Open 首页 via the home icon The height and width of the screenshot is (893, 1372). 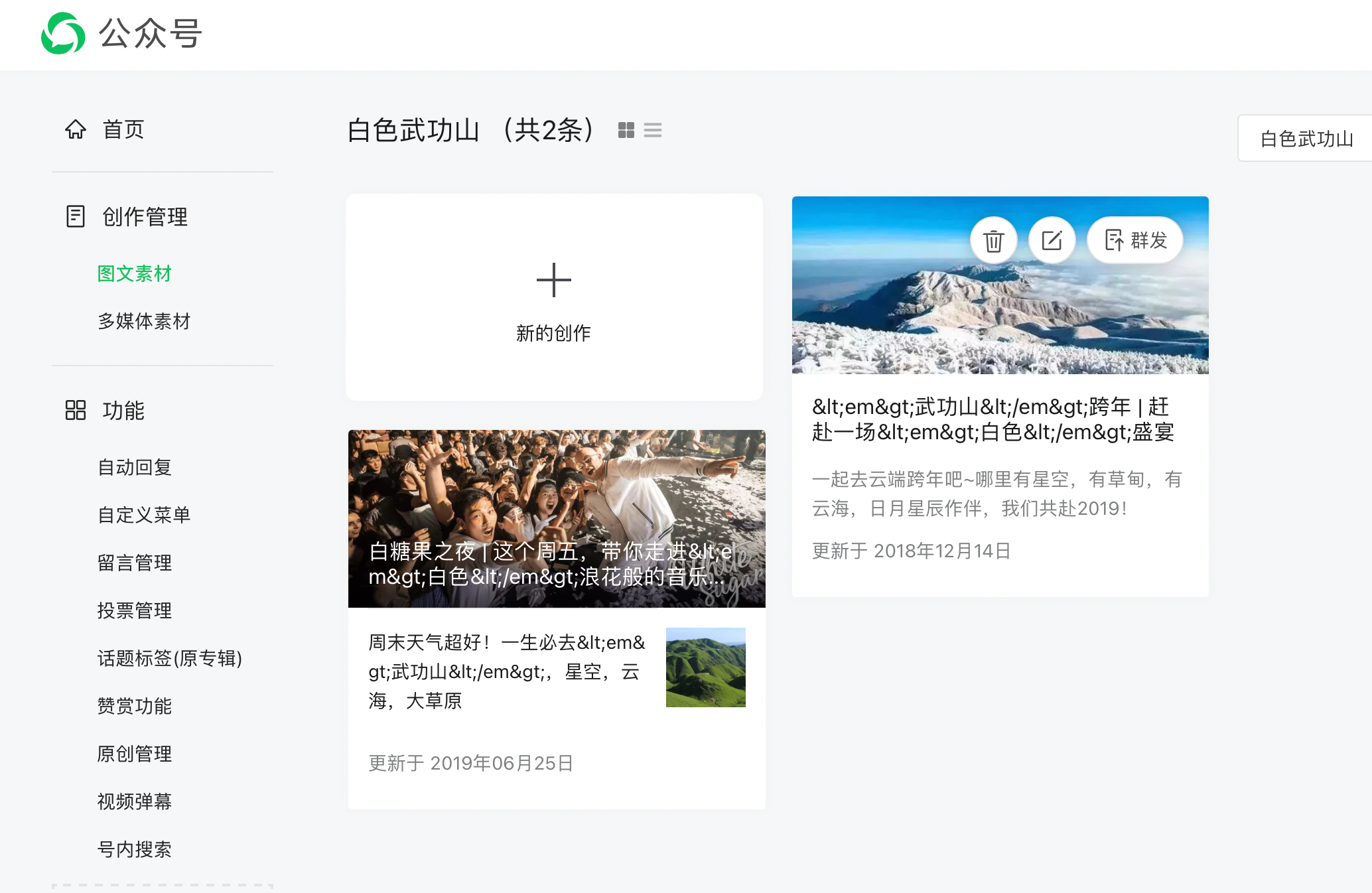[x=77, y=129]
